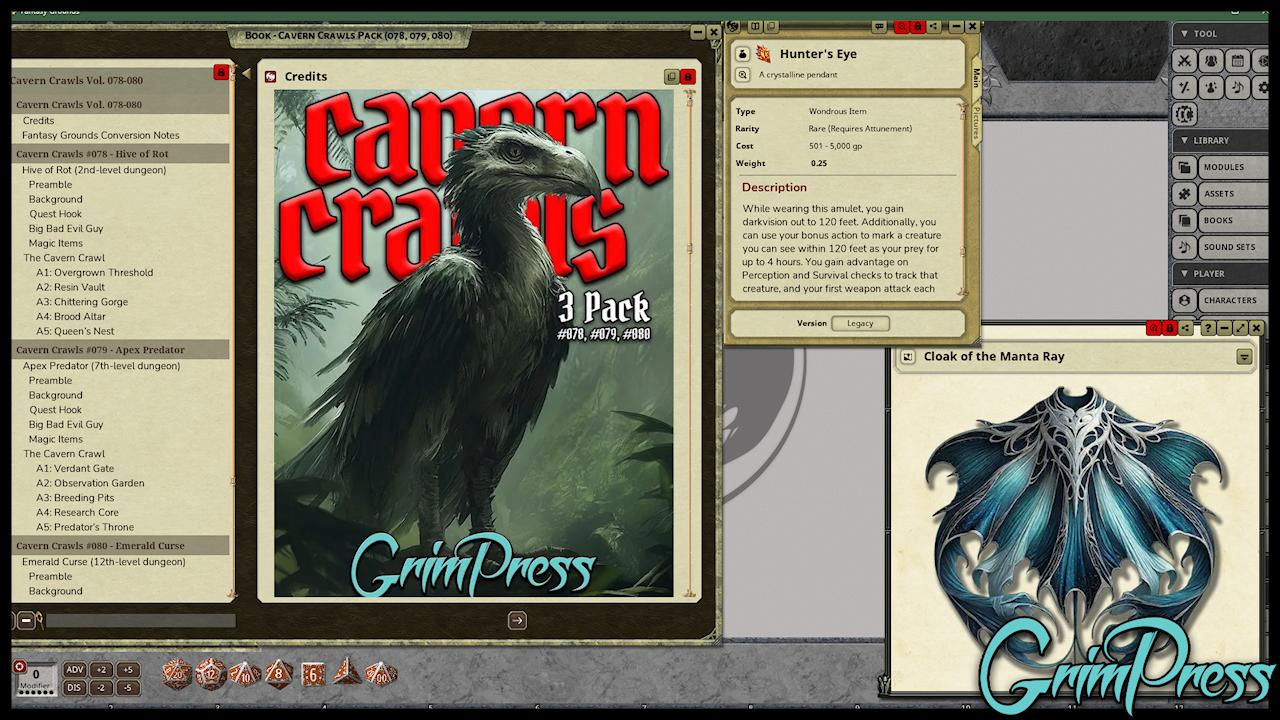
Task: Click the magnifier identify icon under Hunter's Eye
Action: click(742, 75)
